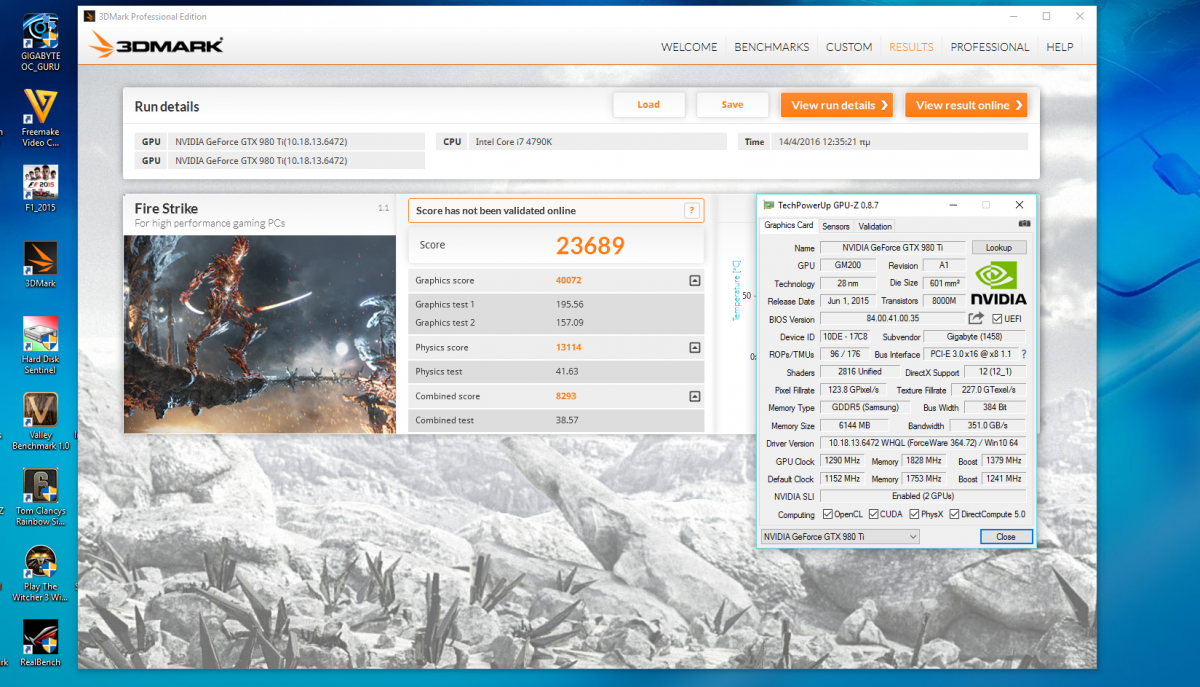Open the PROFESSIONAL tab in 3DMark
This screenshot has width=1200, height=687.
[x=990, y=47]
